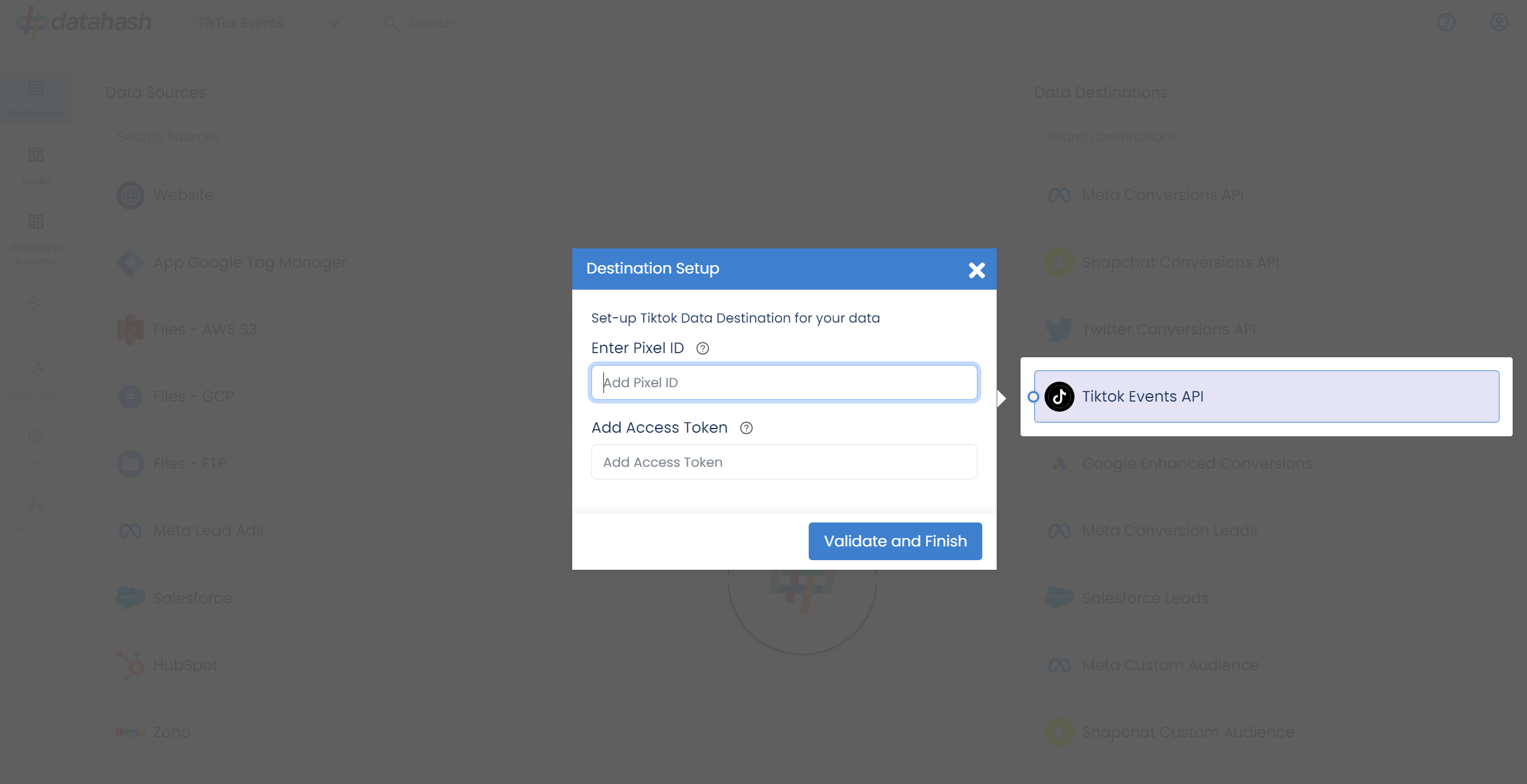Viewport: 1527px width, 784px height.
Task: Click the Website globe source icon
Action: click(x=130, y=195)
